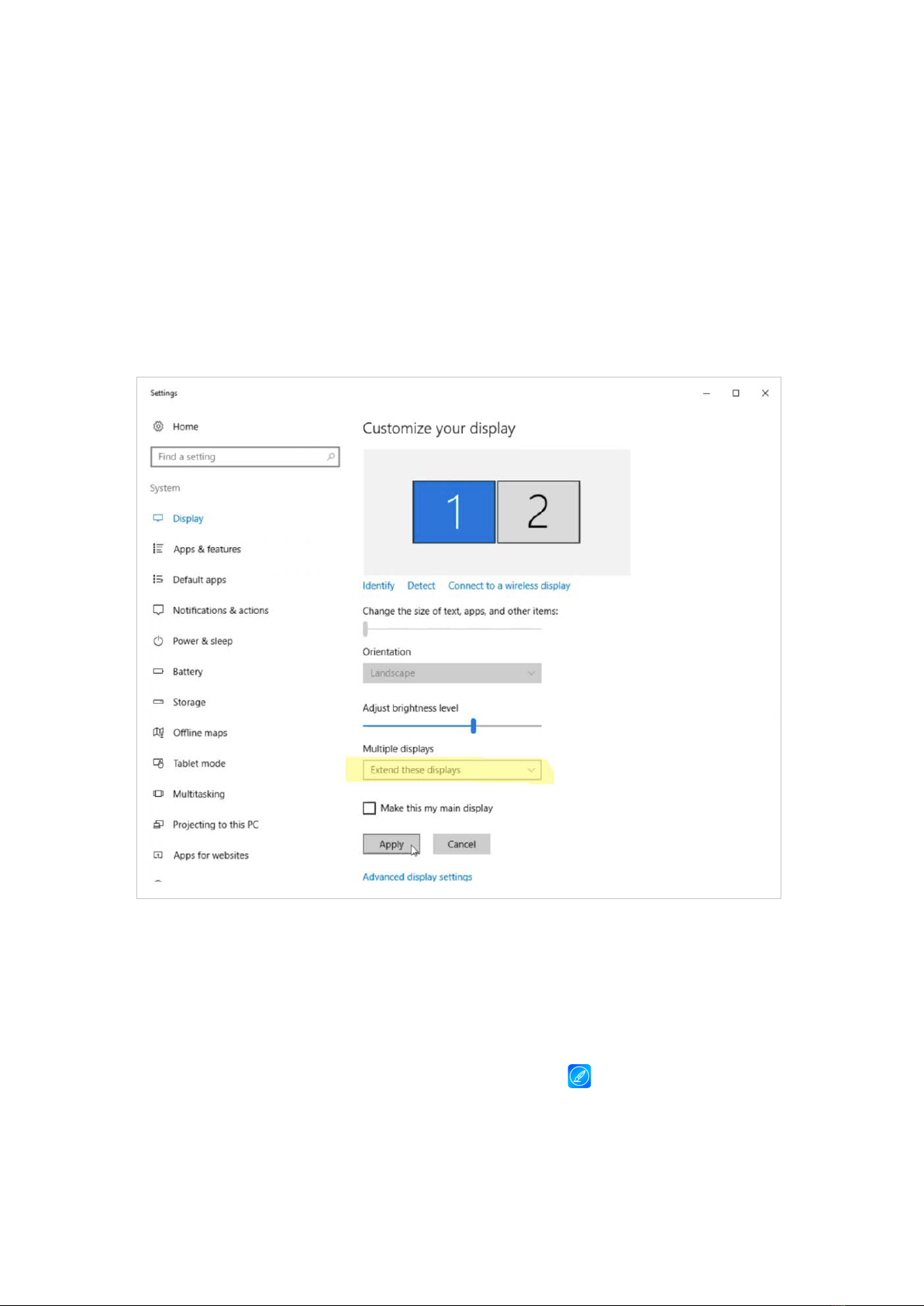Open the Multiple displays dropdown
The height and width of the screenshot is (1306, 924).
[452, 770]
